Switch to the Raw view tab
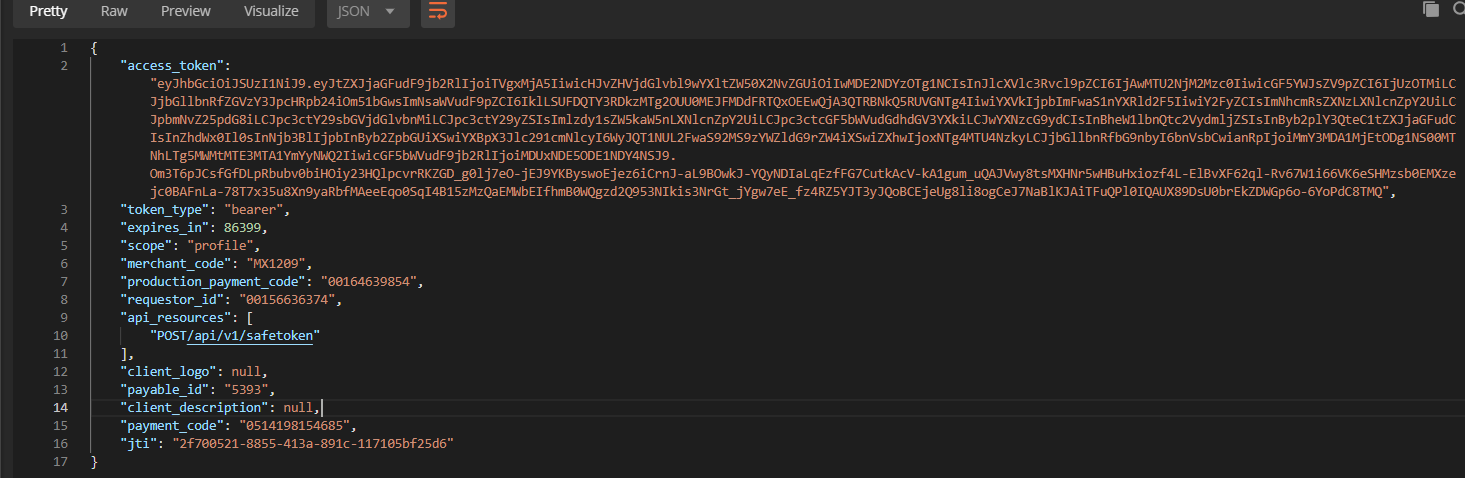This screenshot has height=478, width=1465. (x=114, y=11)
